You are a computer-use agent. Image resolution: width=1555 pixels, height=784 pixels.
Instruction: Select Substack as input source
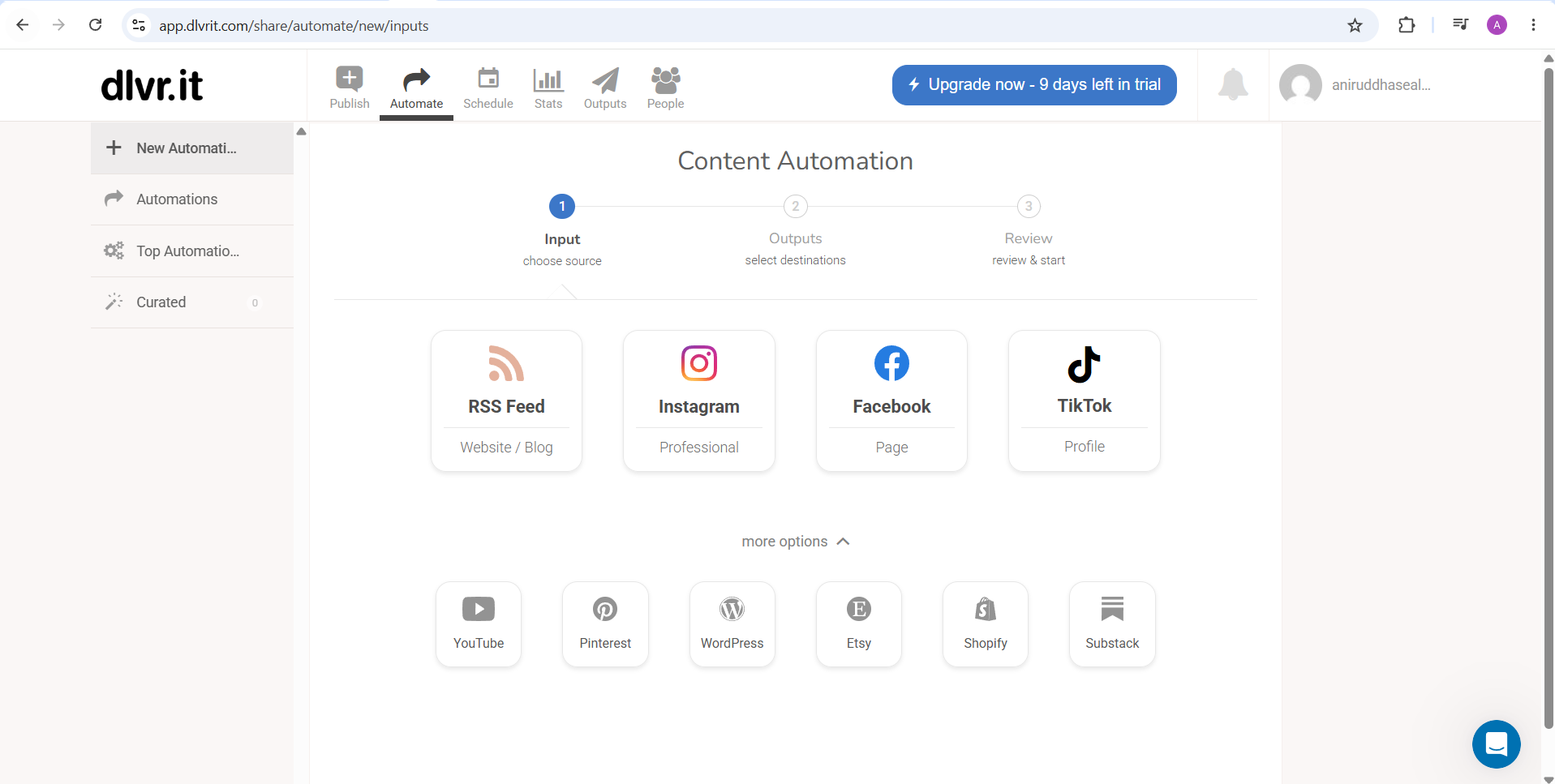pos(1112,624)
